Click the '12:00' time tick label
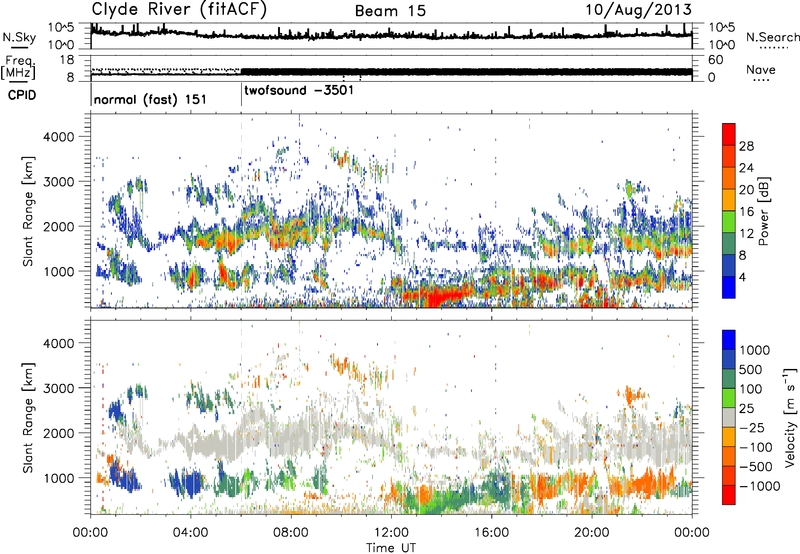Screen dimensions: 800x554 [x=391, y=532]
